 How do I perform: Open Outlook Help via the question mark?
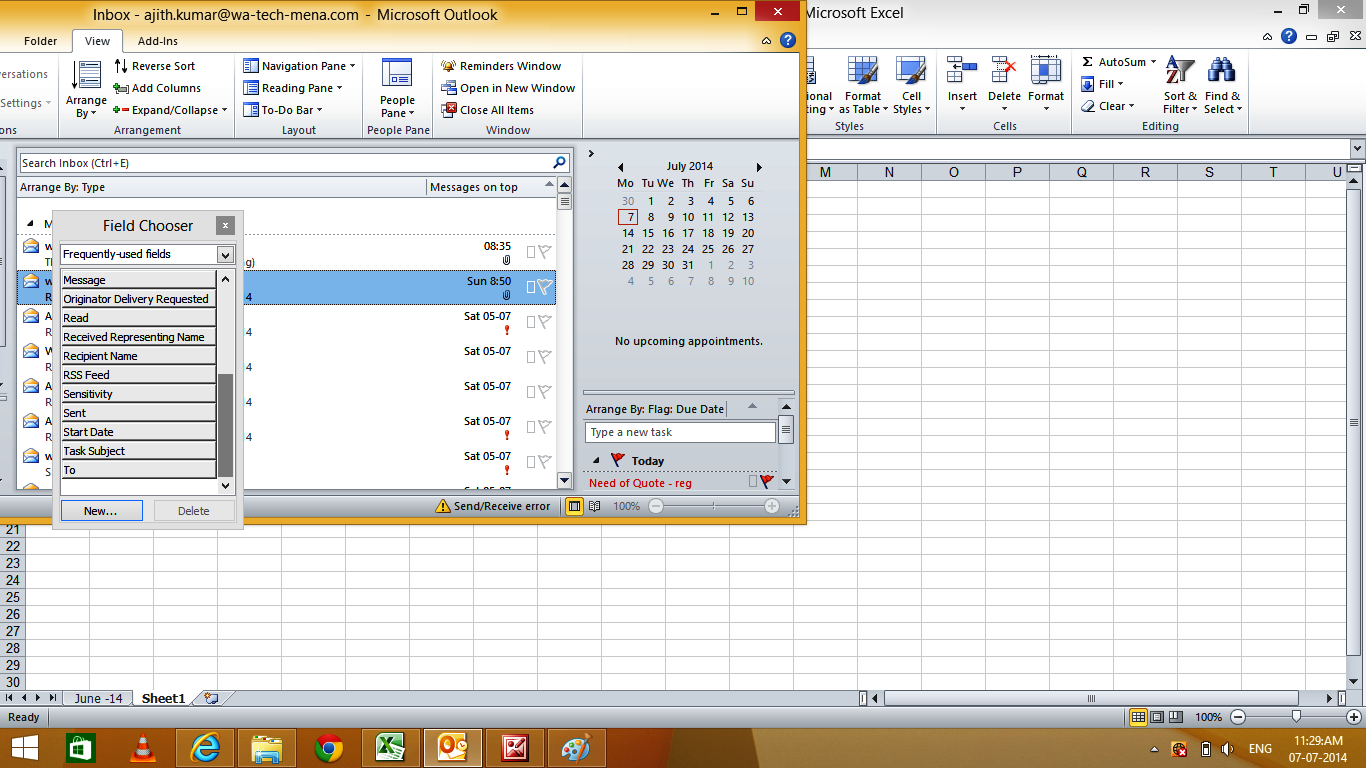tap(788, 41)
